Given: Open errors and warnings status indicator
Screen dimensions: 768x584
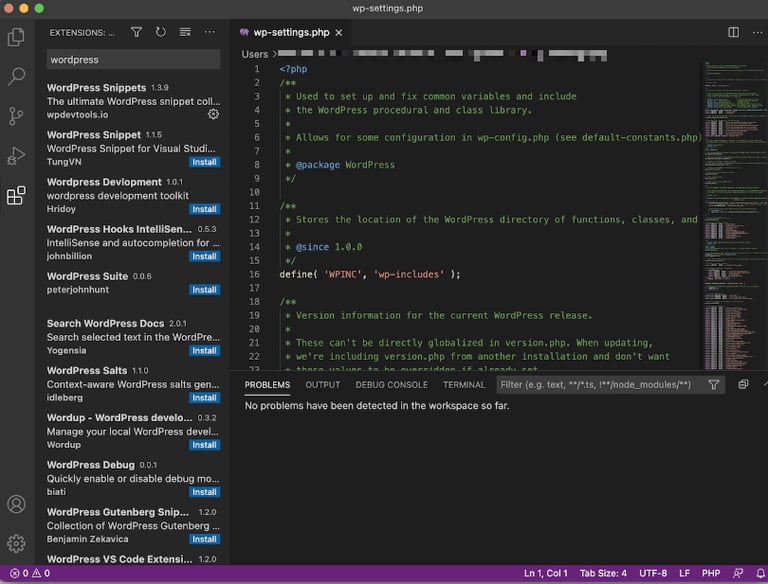Looking at the screenshot, I should 30,573.
